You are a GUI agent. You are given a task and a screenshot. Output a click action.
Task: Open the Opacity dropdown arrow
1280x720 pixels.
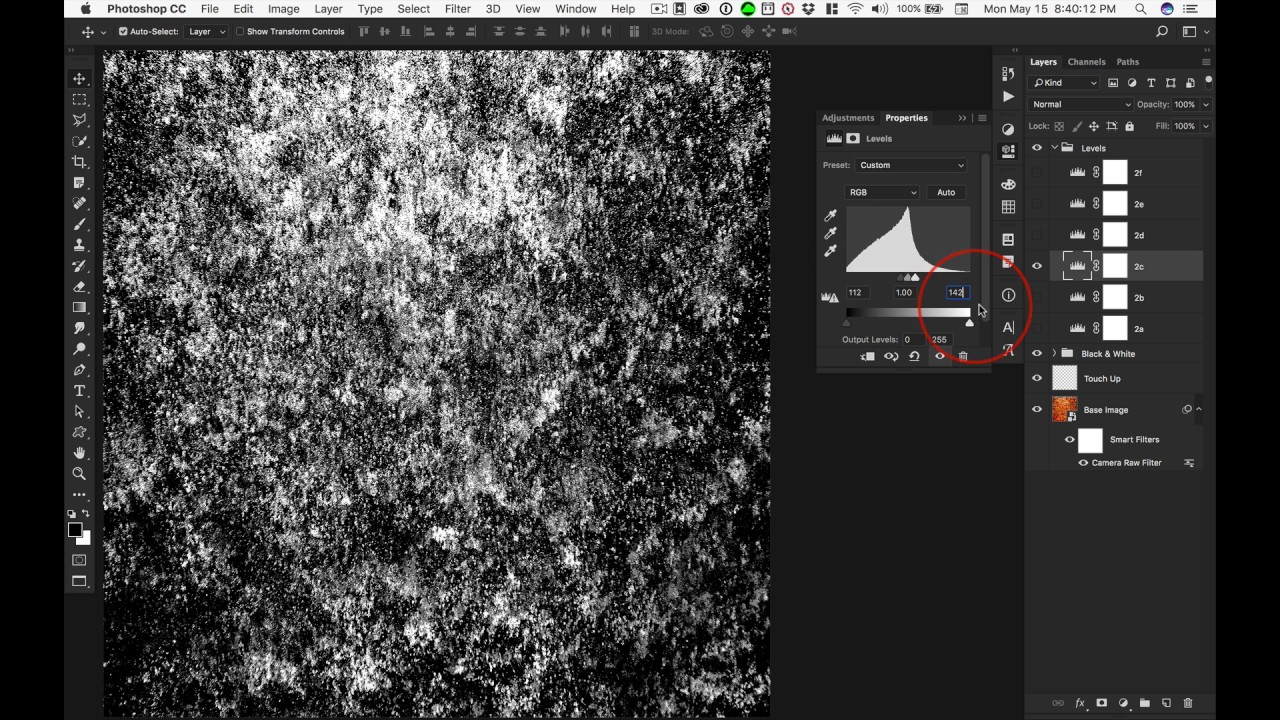(1206, 104)
